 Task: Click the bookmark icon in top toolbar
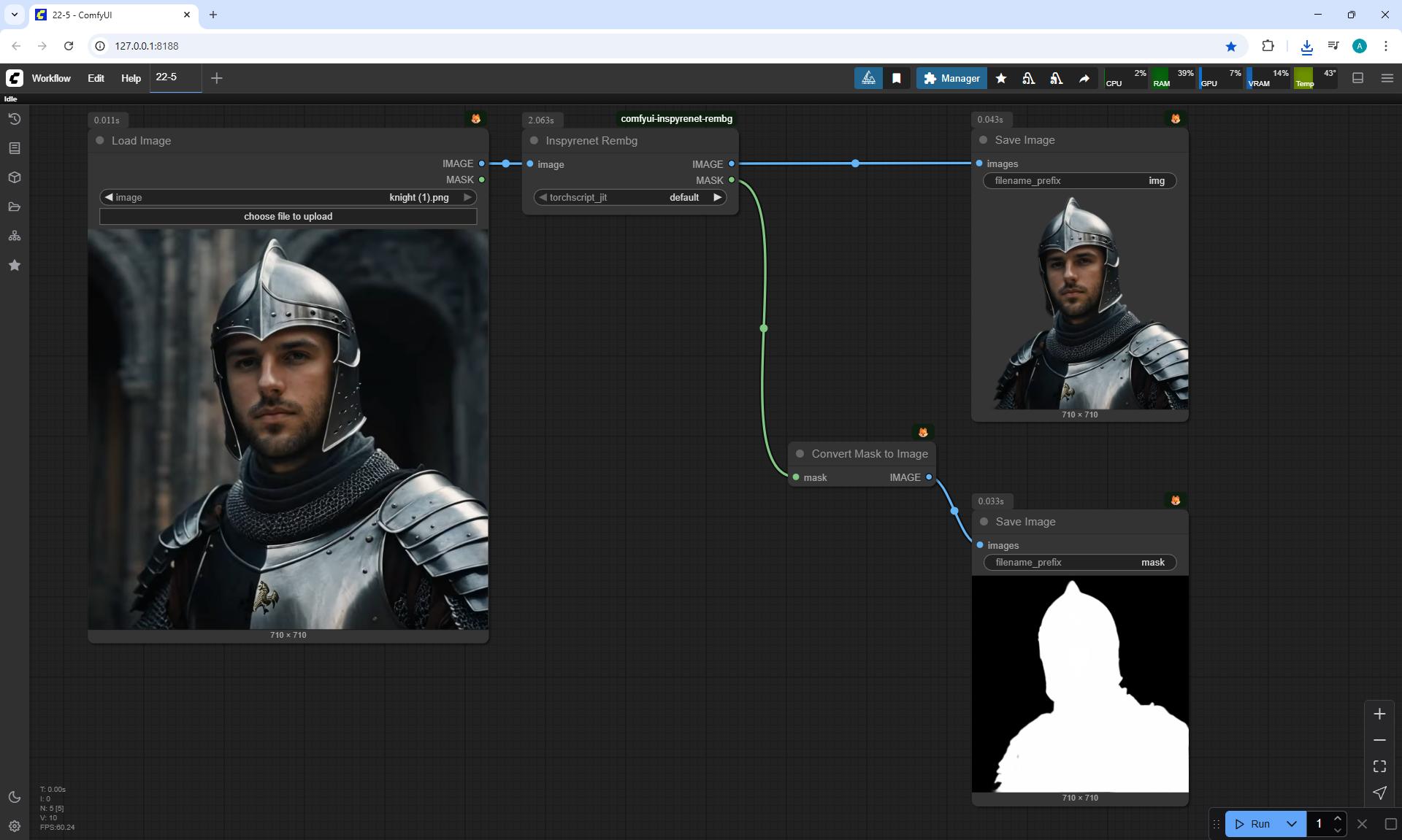(x=897, y=78)
